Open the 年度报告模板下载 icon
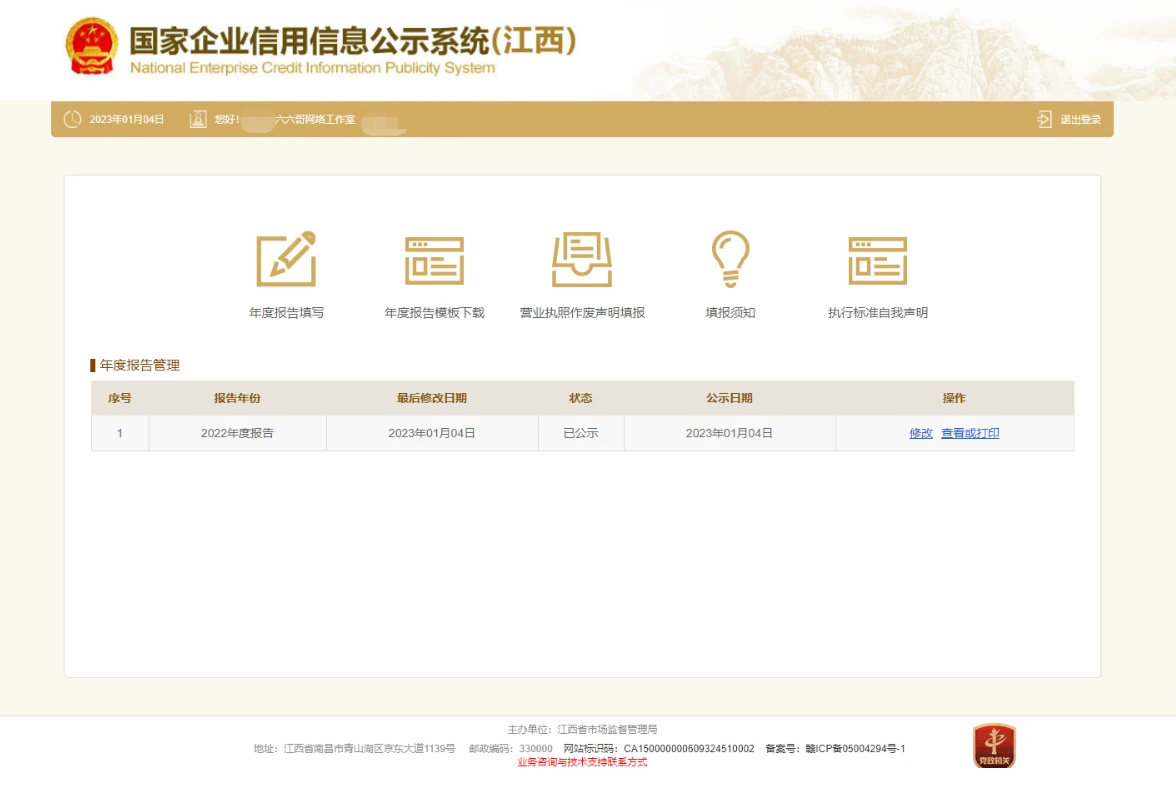Screen dimensions: 1176x812 434,260
